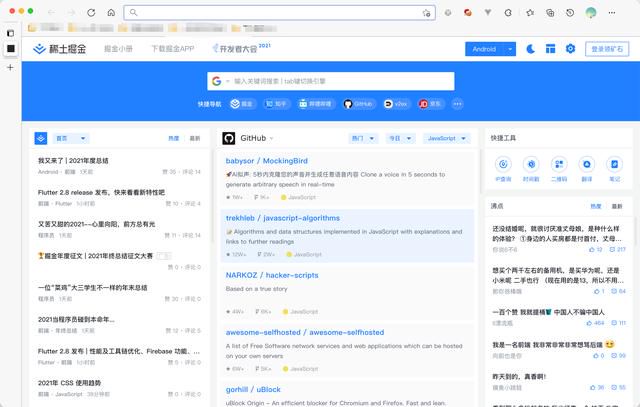Open the GitHub quick navigation shortcut

359,104
